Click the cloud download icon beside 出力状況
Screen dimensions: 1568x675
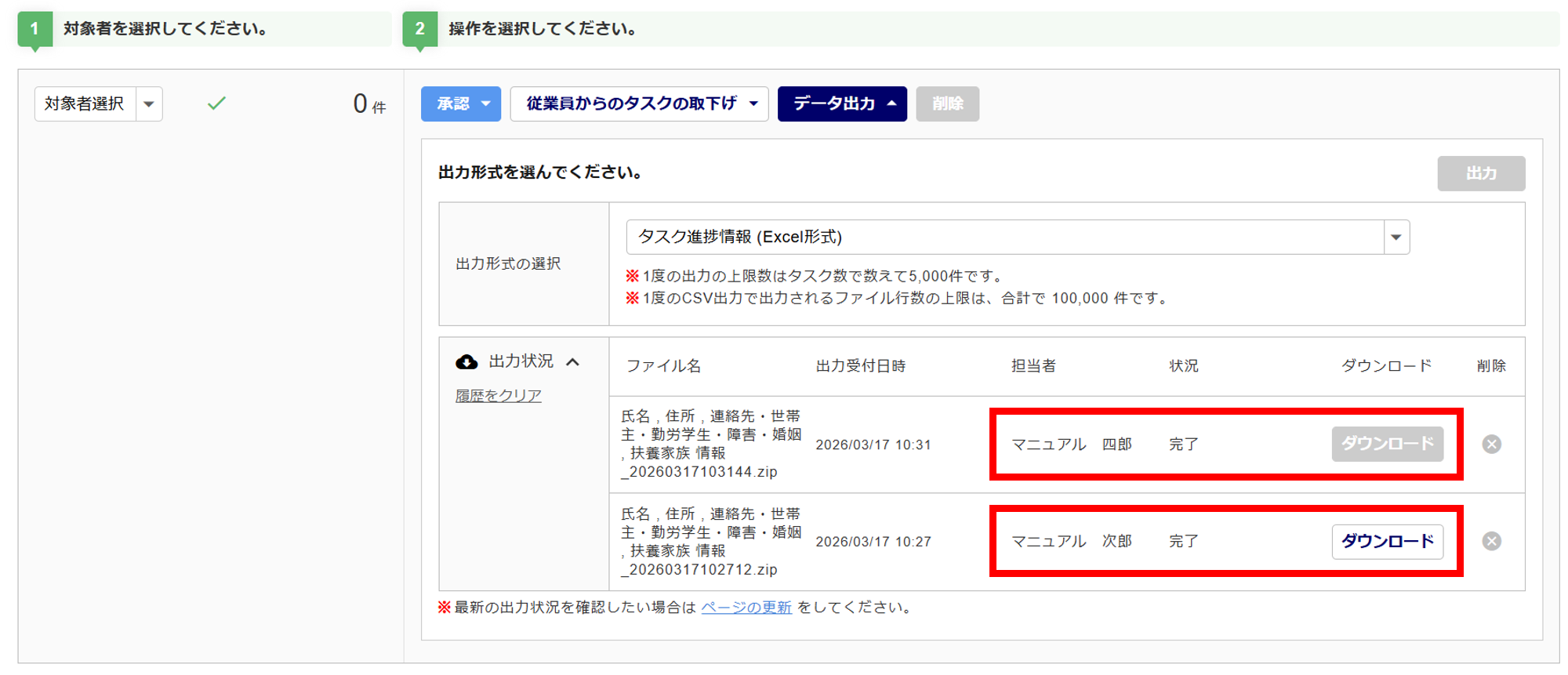(x=466, y=361)
